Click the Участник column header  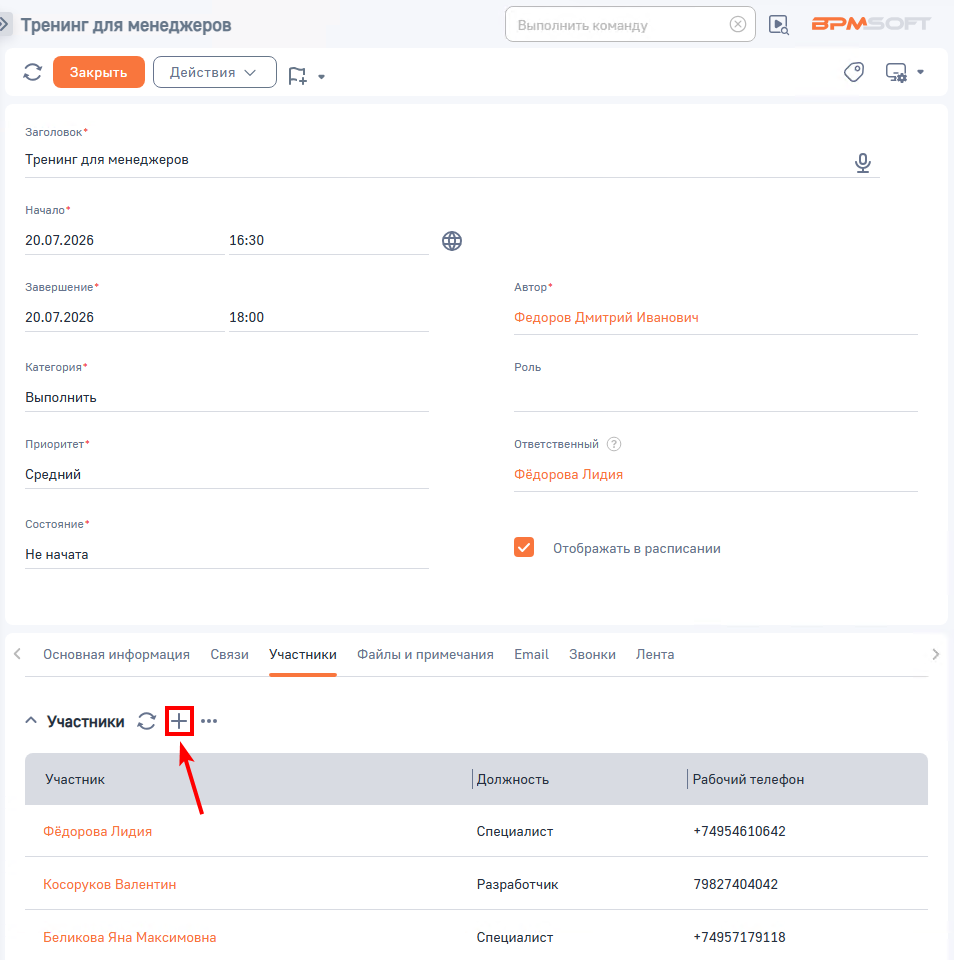(75, 779)
